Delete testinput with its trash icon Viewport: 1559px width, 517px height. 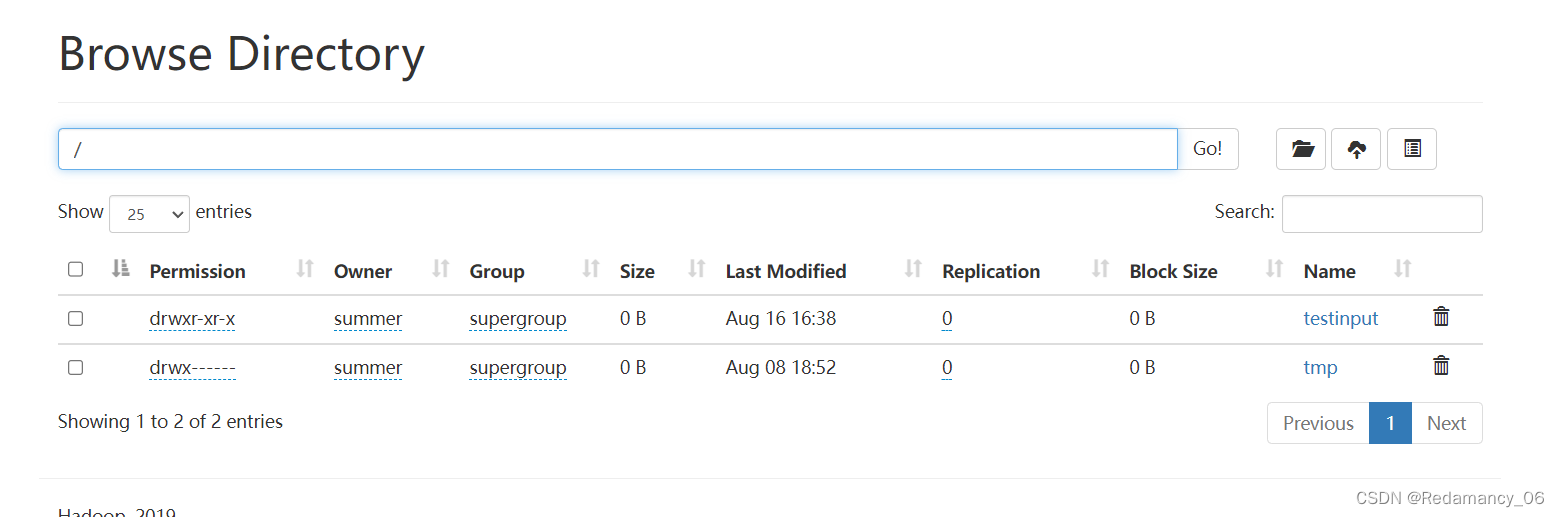[1441, 317]
